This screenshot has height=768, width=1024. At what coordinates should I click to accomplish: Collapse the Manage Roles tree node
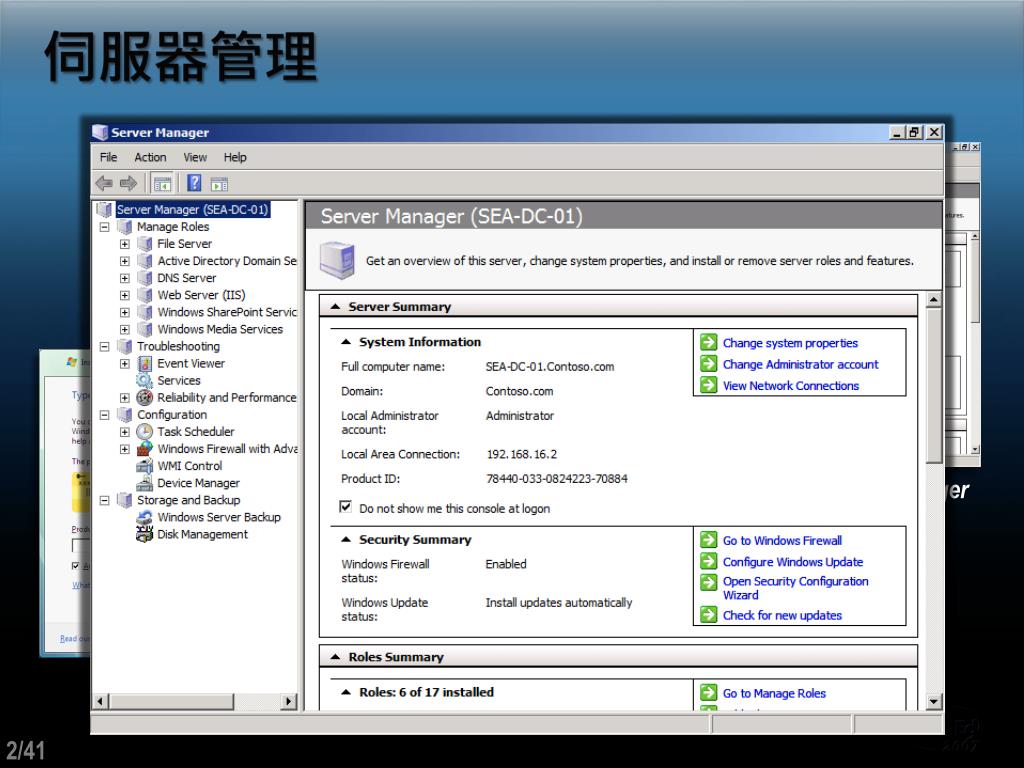pos(104,227)
